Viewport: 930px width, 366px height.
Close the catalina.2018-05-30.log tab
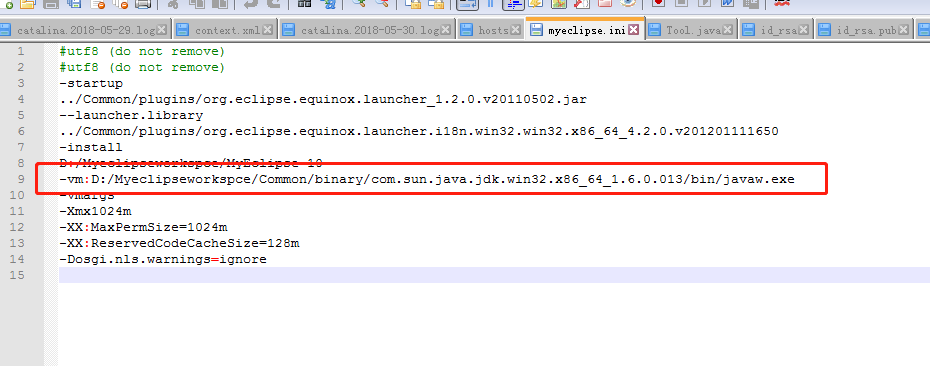(x=445, y=30)
